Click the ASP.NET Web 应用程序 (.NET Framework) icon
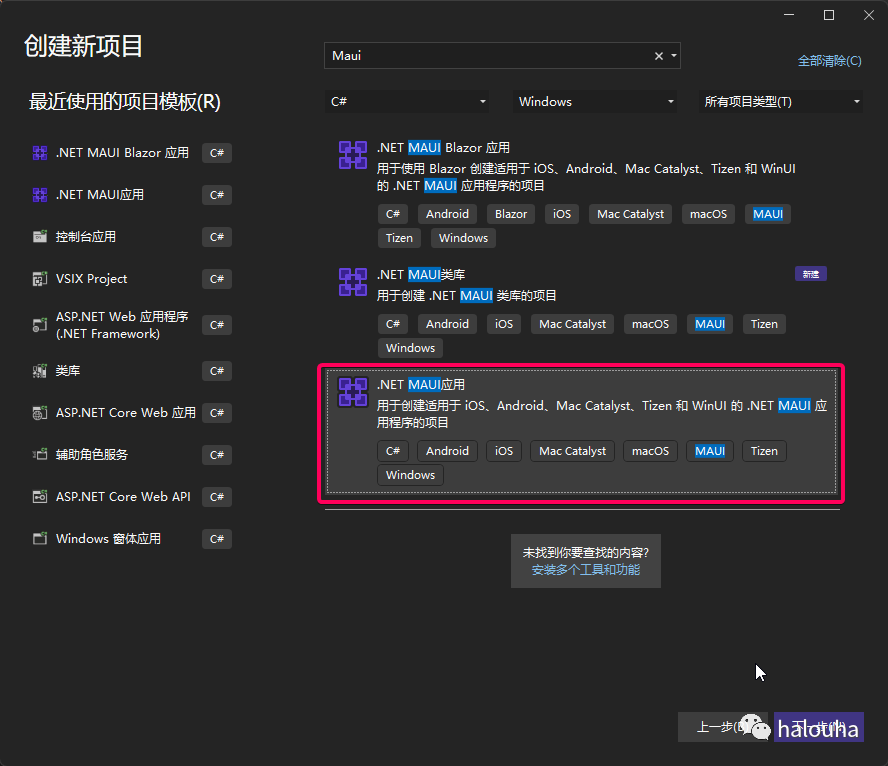 click(x=40, y=325)
